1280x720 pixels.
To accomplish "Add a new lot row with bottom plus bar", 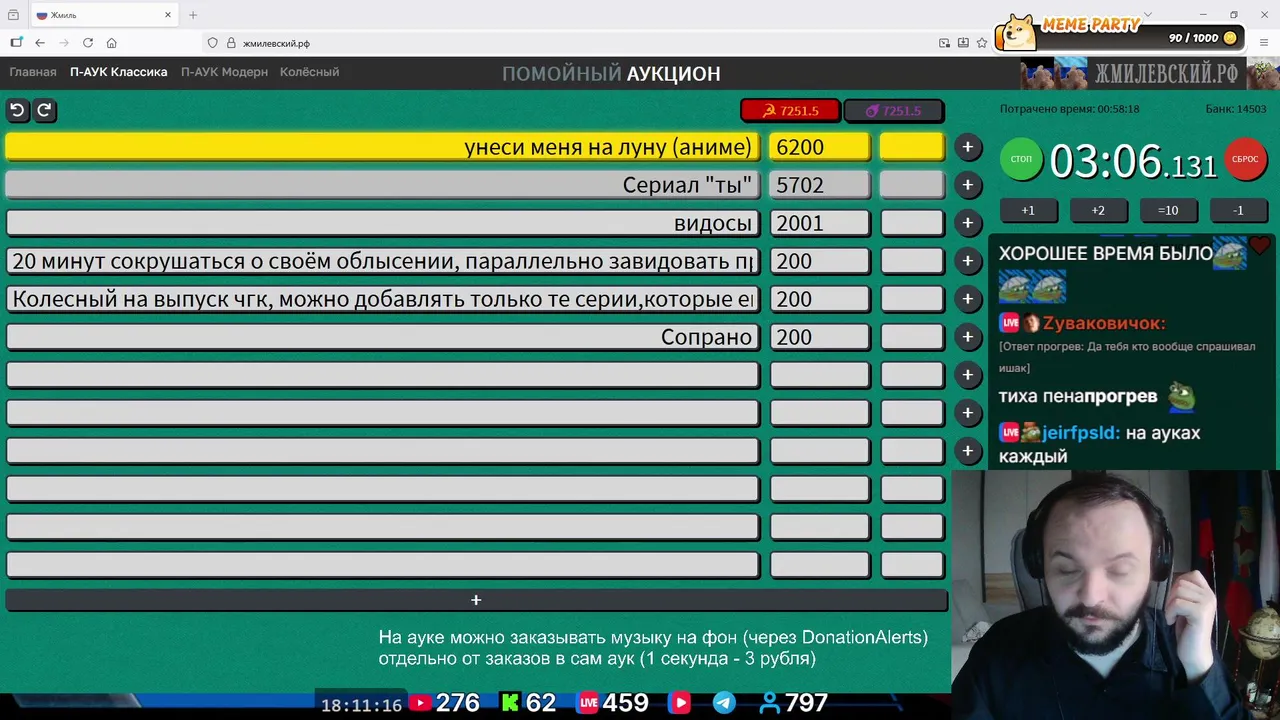I will (476, 600).
